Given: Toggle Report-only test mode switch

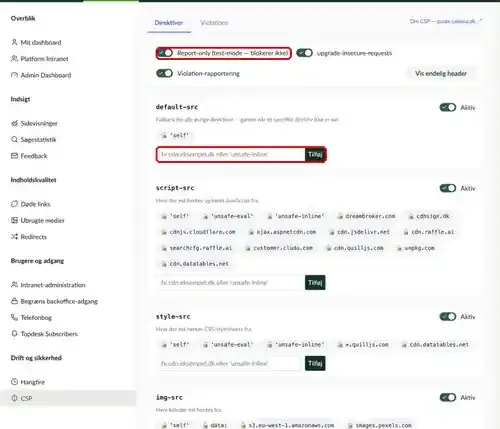Looking at the screenshot, I should [165, 53].
